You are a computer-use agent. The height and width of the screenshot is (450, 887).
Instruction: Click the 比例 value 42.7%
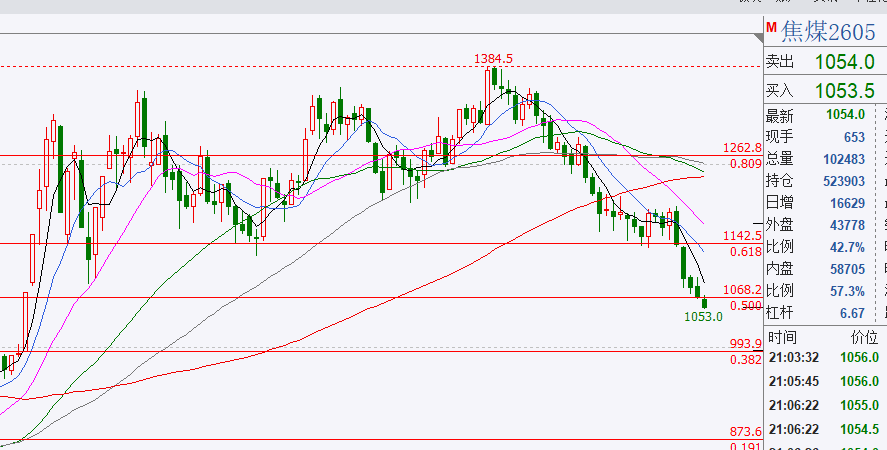point(847,247)
